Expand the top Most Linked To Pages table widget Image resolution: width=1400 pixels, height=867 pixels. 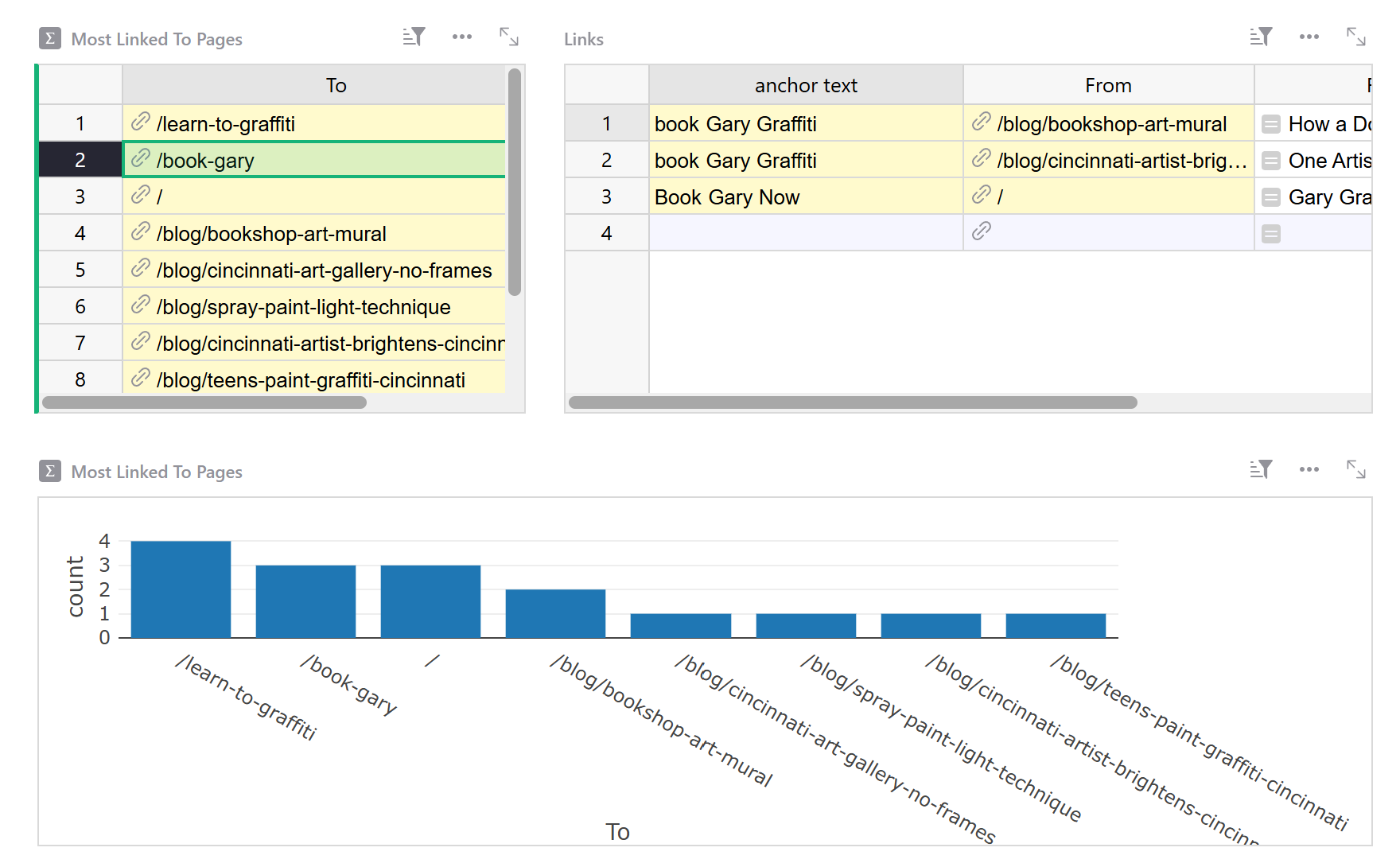click(509, 37)
